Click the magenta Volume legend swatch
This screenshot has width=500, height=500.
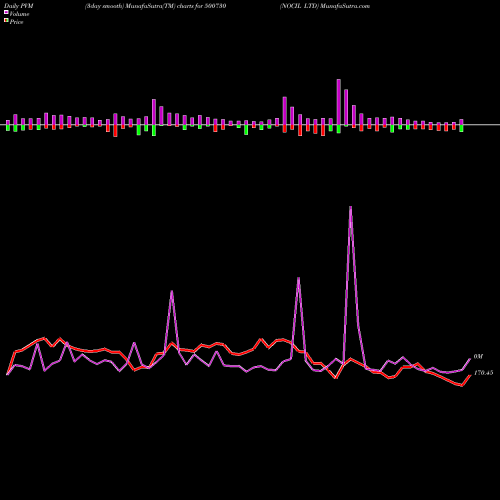click(6, 12)
